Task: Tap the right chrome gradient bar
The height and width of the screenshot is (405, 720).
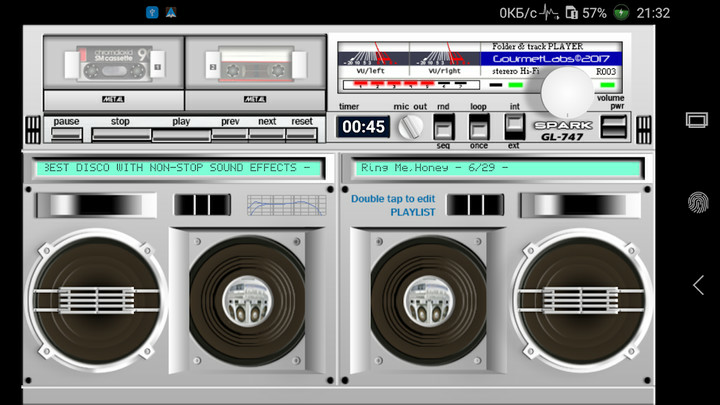Action: coord(580,205)
